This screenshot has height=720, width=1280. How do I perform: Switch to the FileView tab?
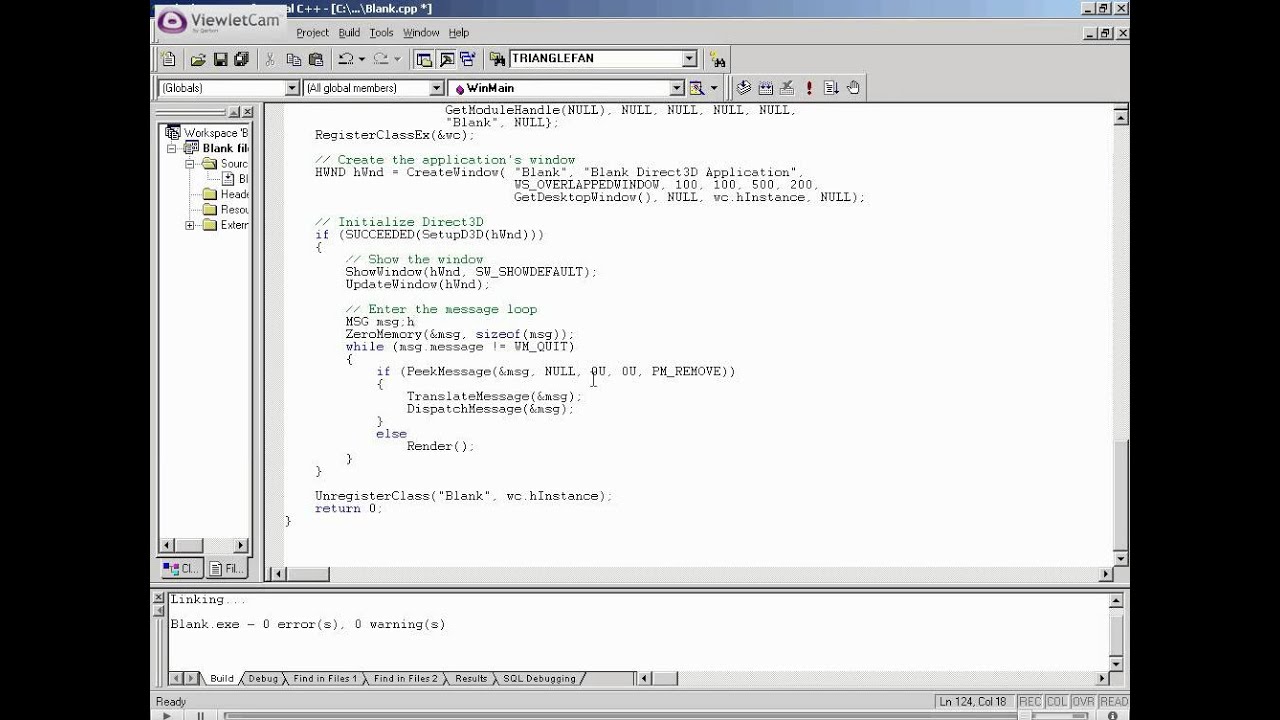click(x=226, y=568)
